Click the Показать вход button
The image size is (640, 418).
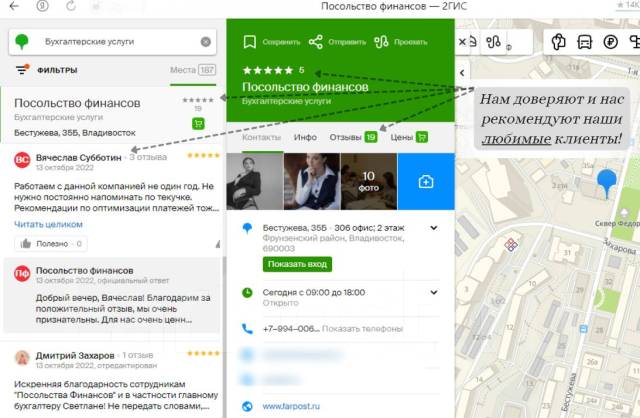(297, 264)
